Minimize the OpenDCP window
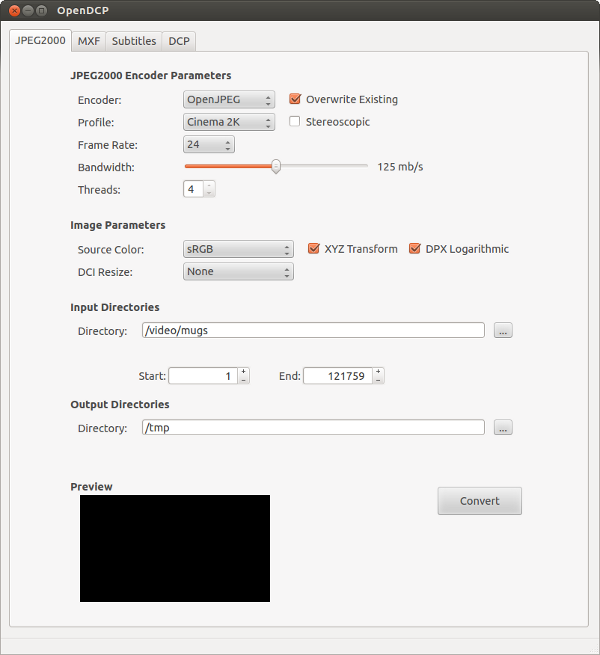This screenshot has width=600, height=655. pos(28,10)
